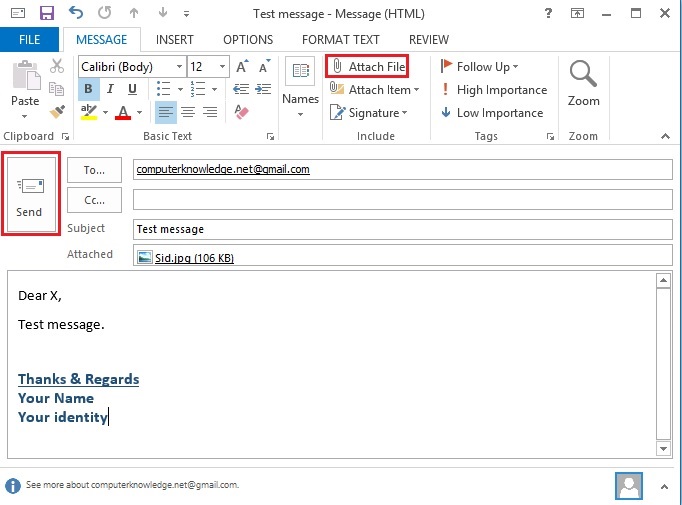
Task: Increase paragraph indent
Action: 264,89
